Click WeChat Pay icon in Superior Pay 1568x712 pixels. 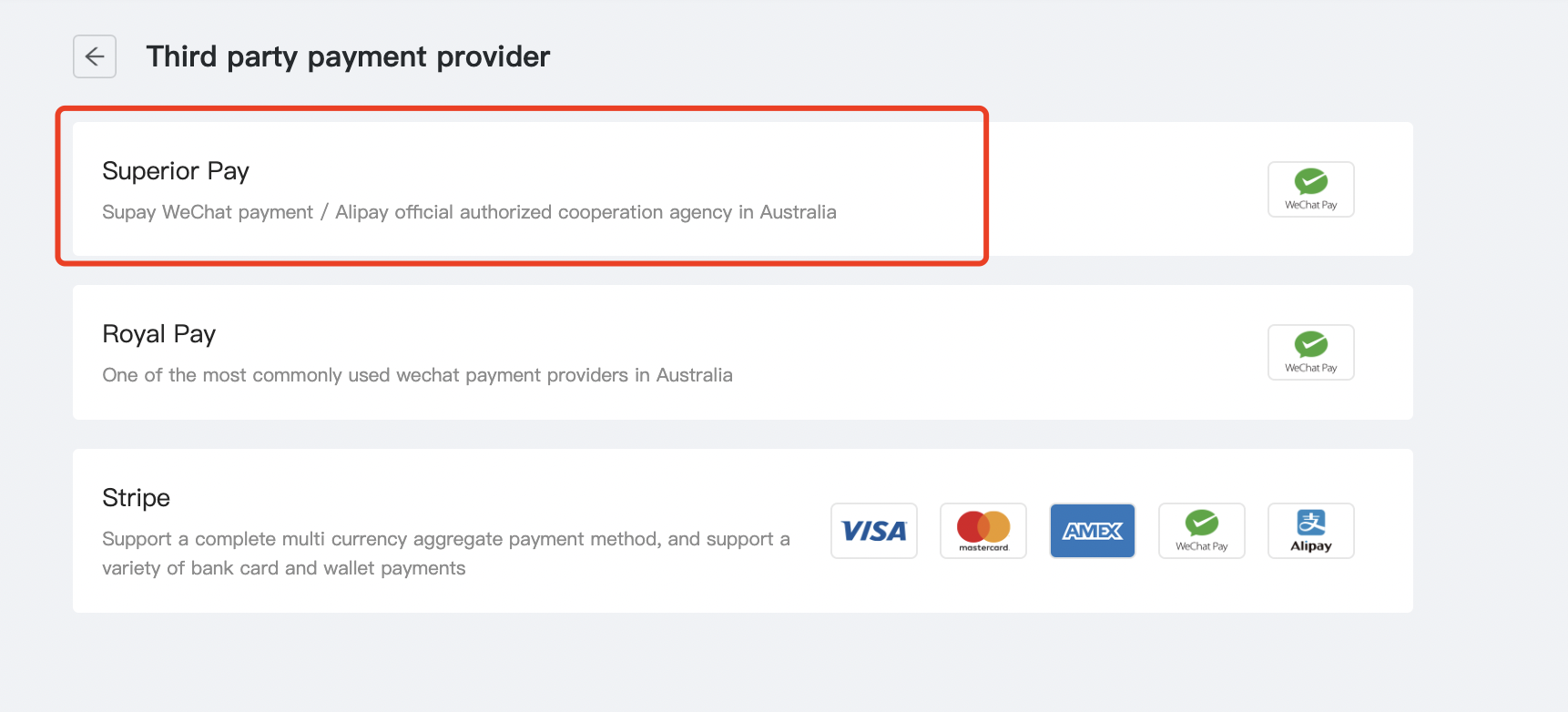1310,189
